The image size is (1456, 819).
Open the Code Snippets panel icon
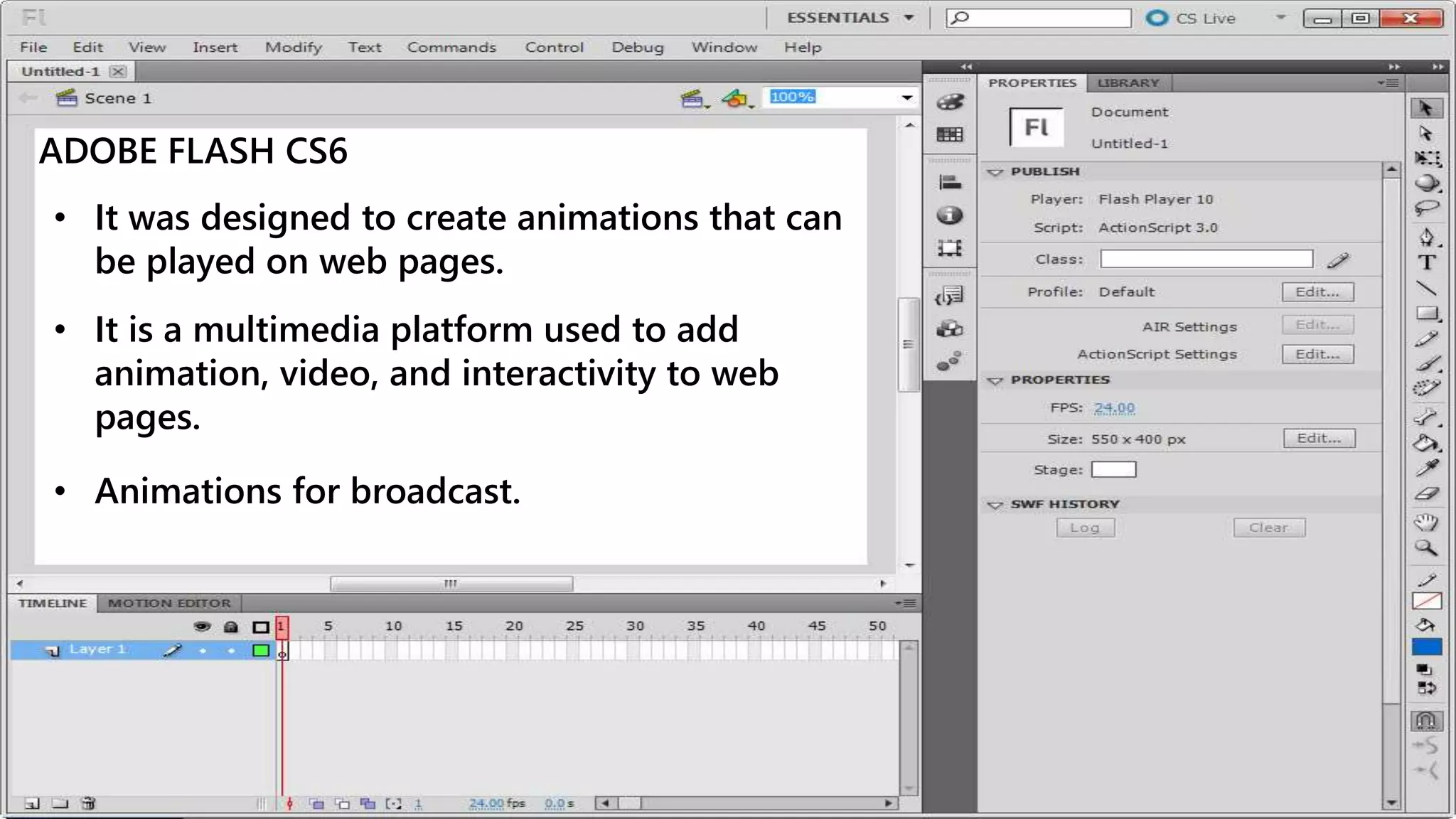point(950,295)
